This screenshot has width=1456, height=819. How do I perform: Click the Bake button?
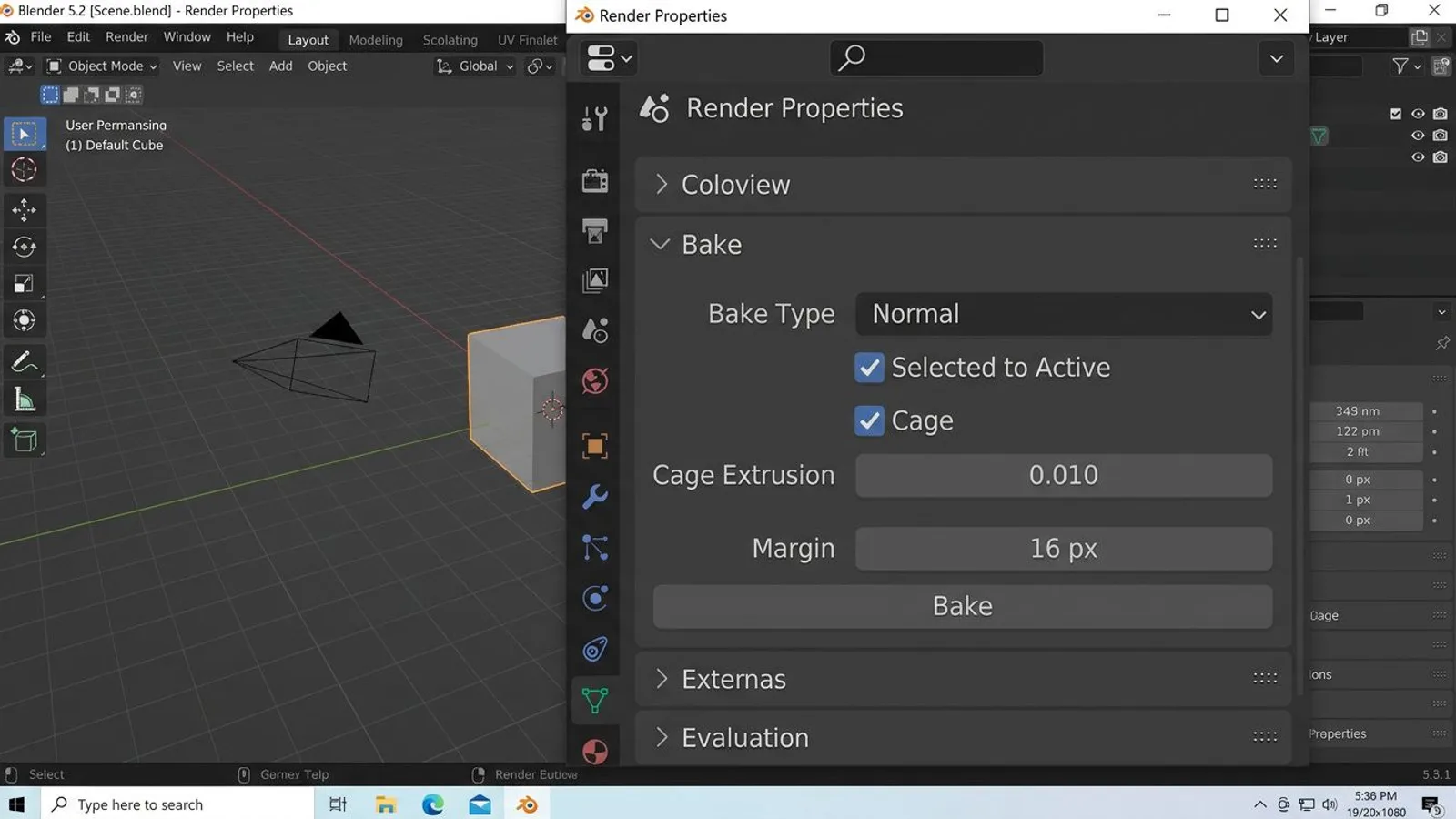click(963, 606)
